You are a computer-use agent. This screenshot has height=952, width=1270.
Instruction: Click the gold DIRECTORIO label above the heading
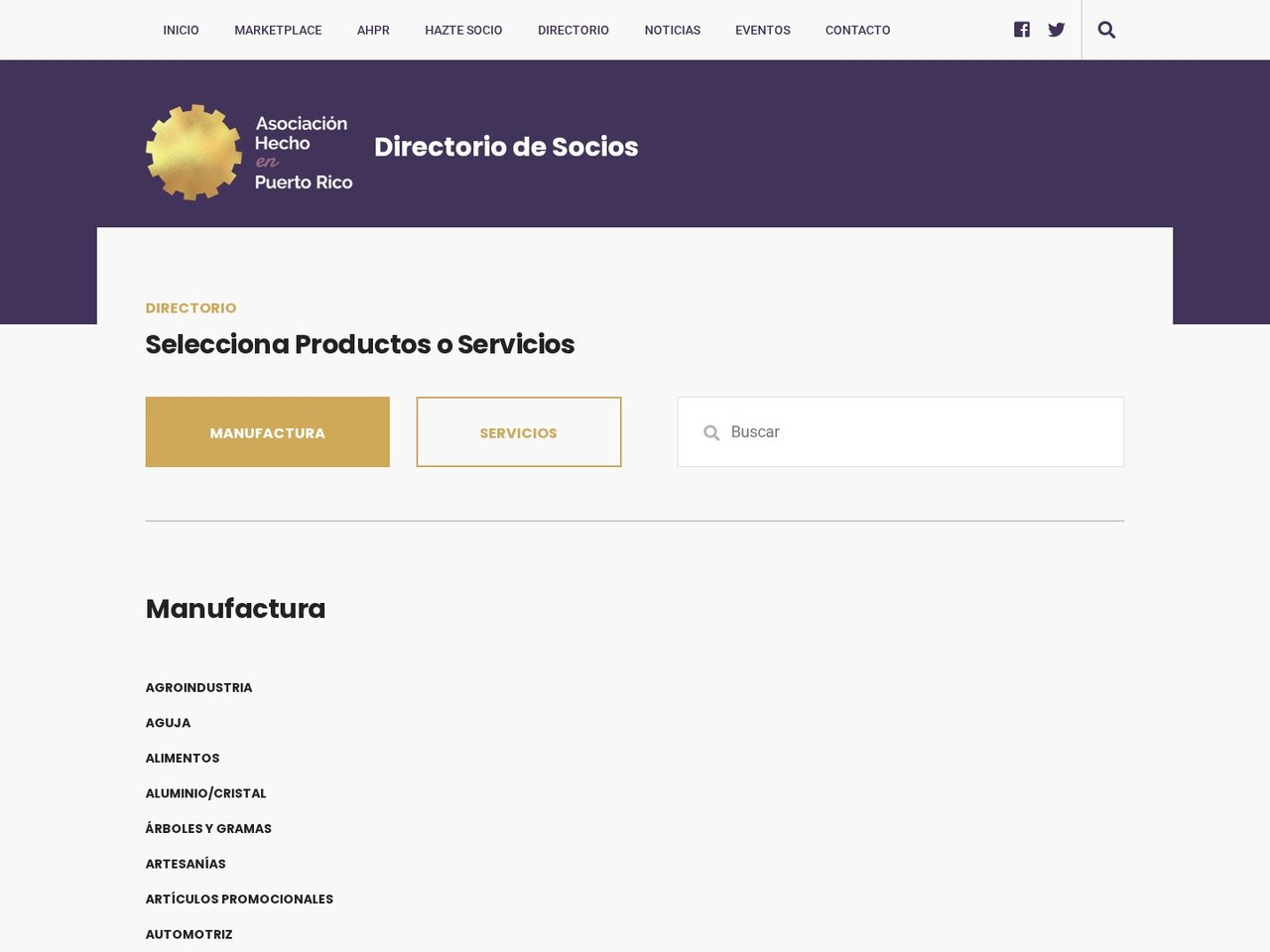pyautogui.click(x=190, y=308)
